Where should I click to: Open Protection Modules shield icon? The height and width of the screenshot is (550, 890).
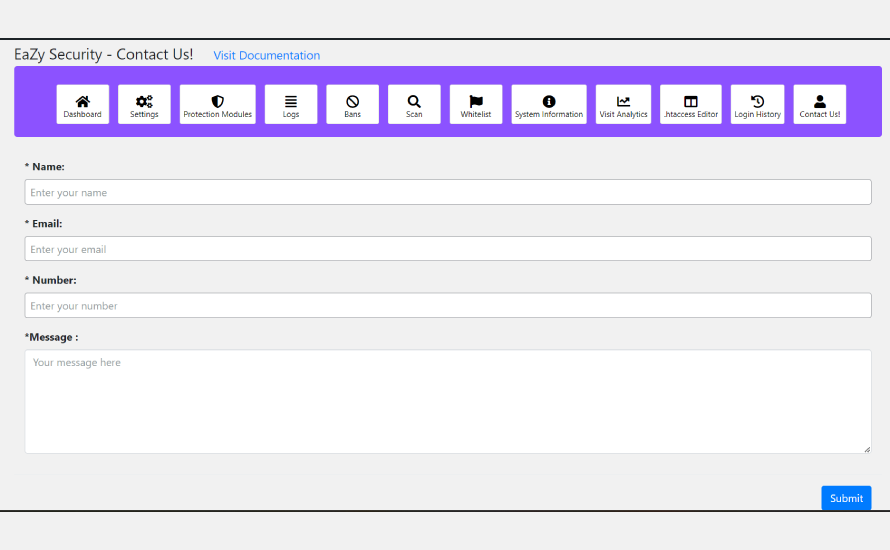[x=217, y=104]
